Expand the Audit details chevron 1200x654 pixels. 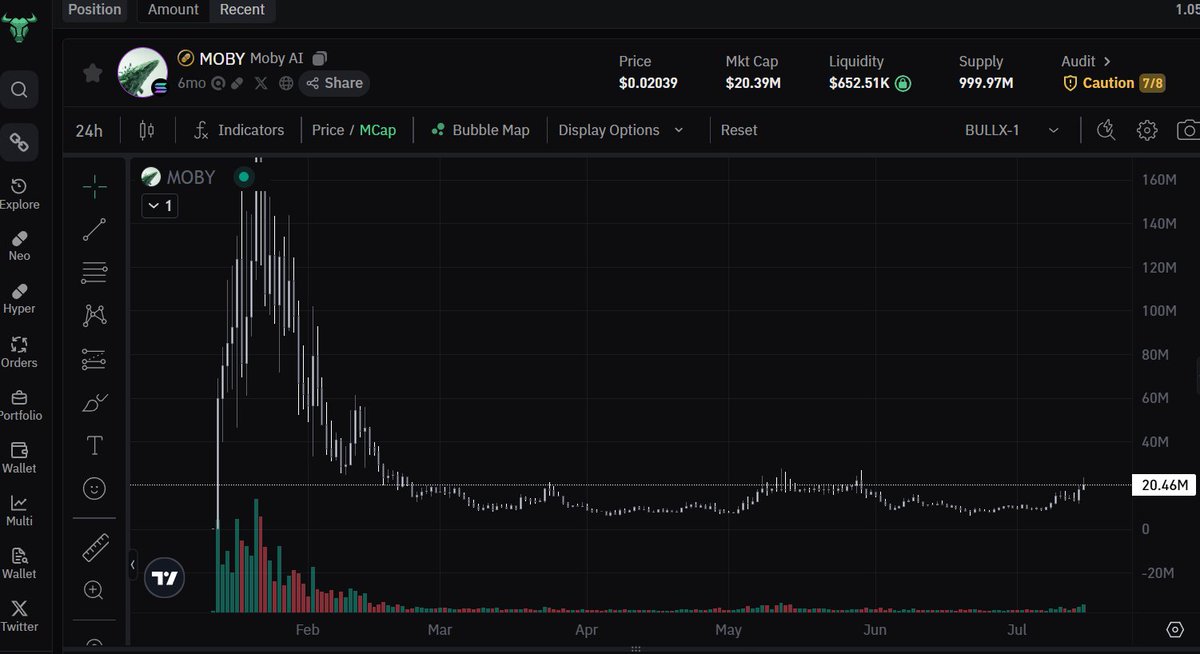[x=1107, y=61]
